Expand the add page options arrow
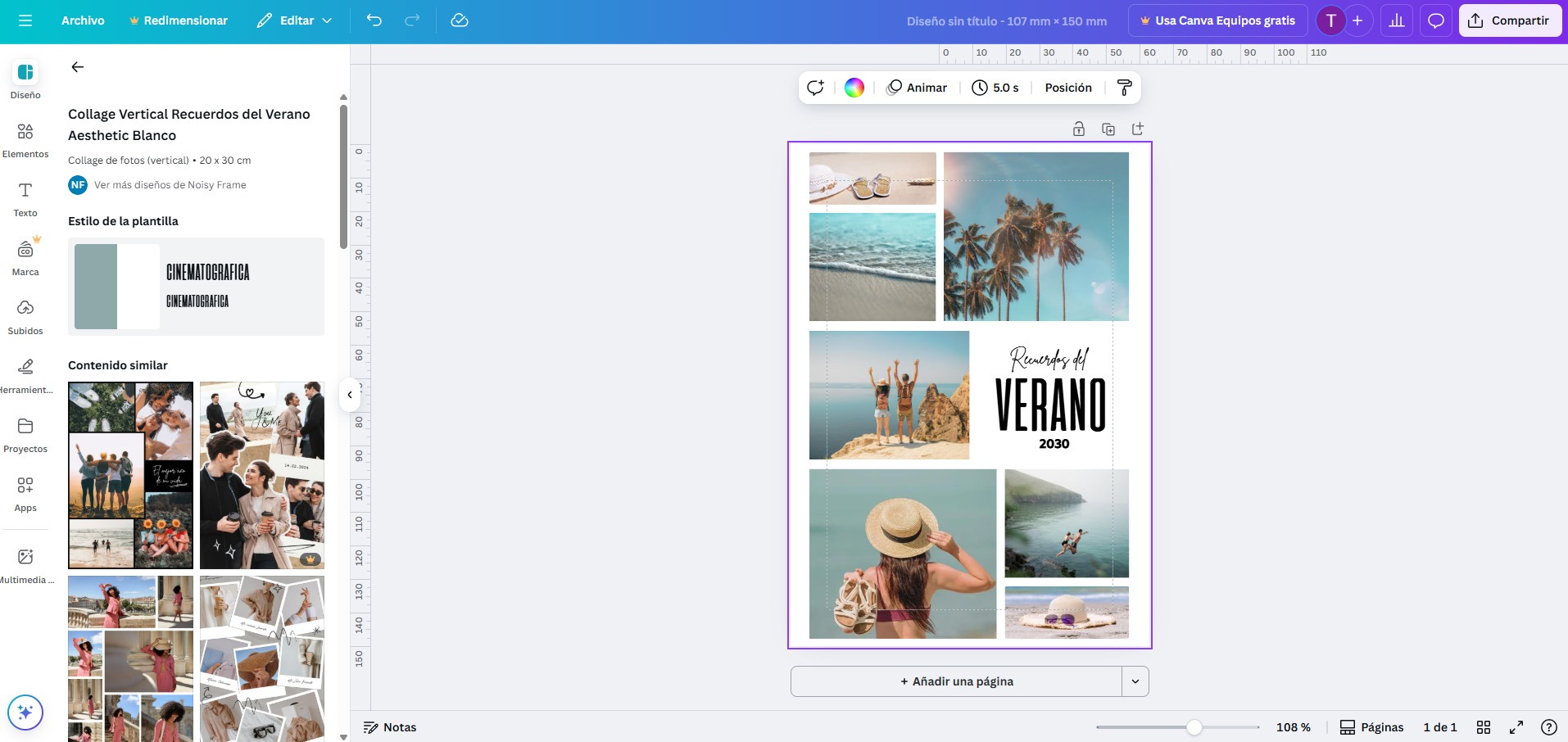 pos(1135,681)
